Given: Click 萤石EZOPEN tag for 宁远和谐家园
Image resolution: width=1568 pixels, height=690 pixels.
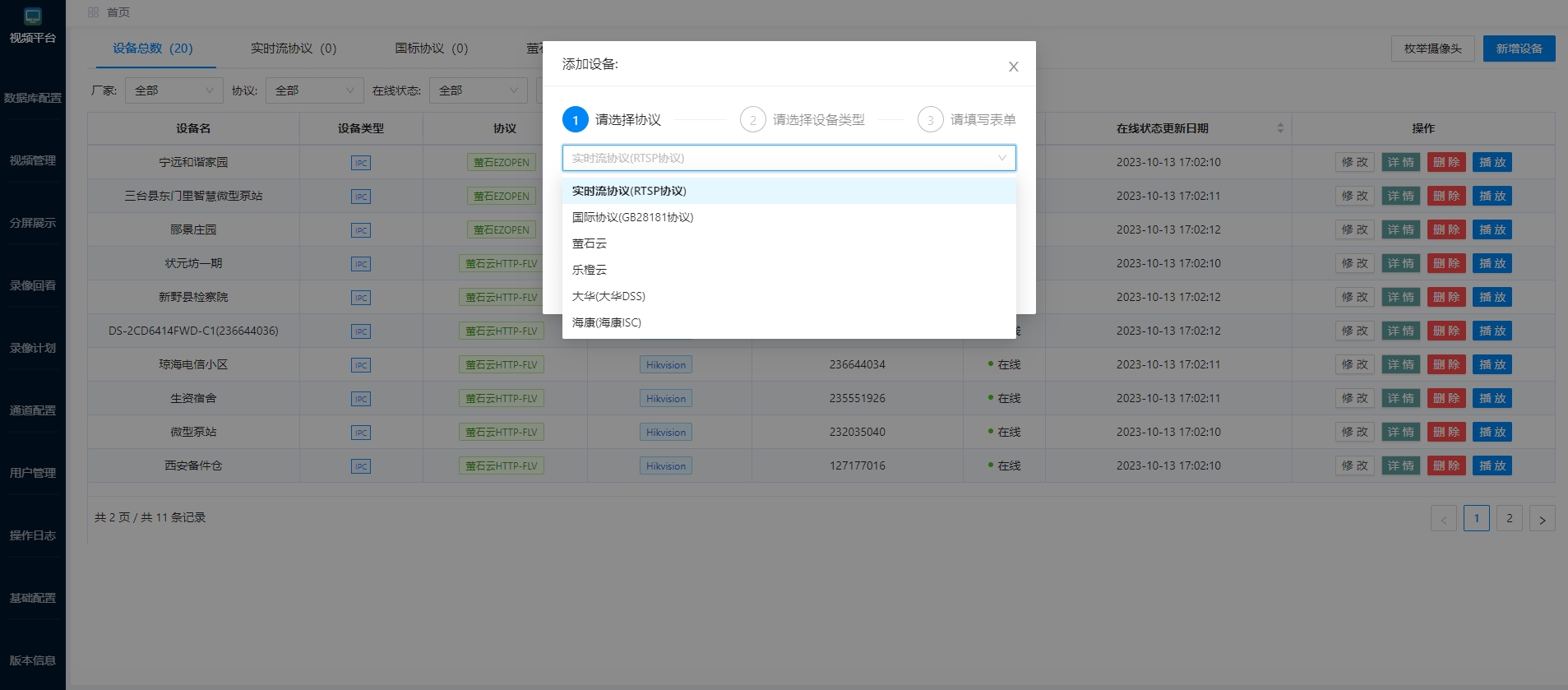Looking at the screenshot, I should [x=502, y=163].
